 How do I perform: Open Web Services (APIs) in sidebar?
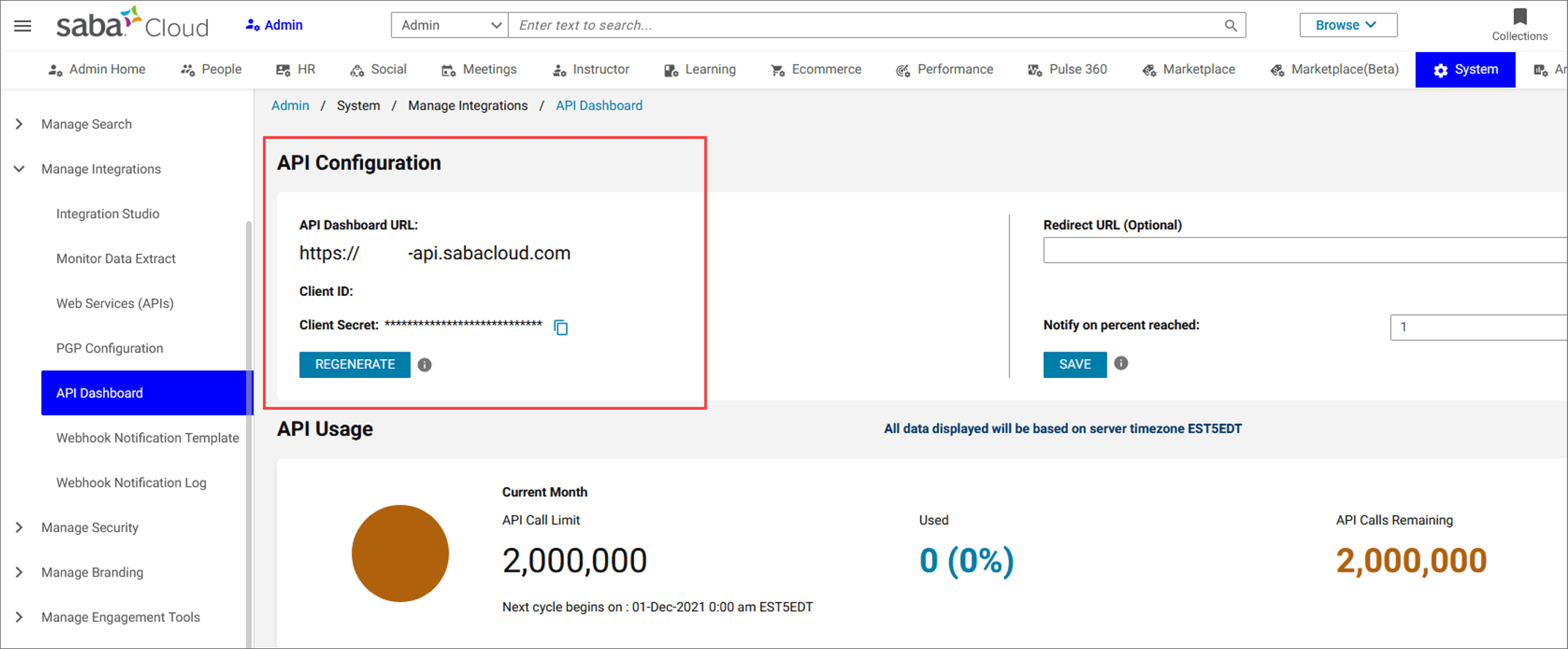click(x=115, y=304)
